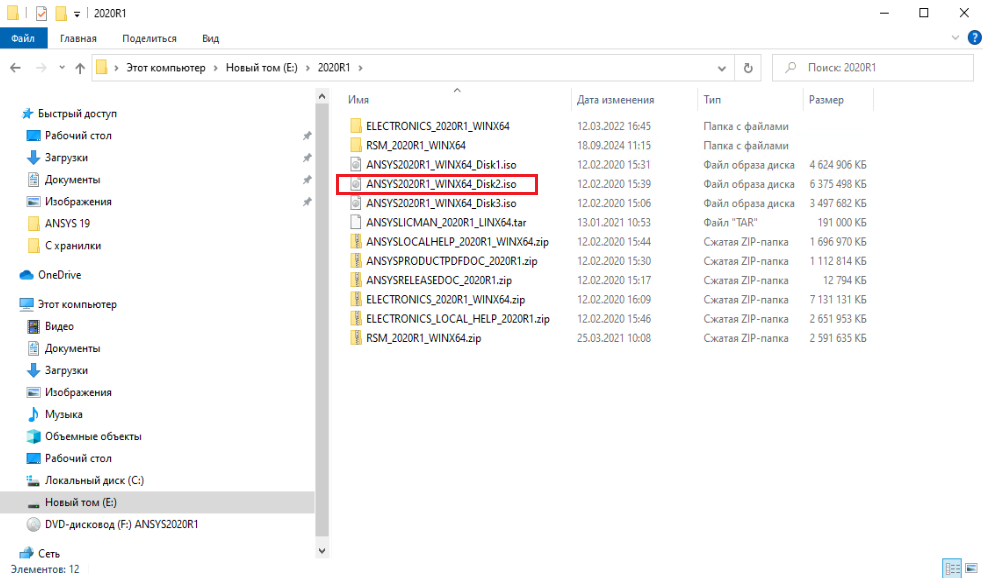Image resolution: width=983 pixels, height=578 pixels.
Task: Open quick access toolbar customize dropdown
Action: click(x=76, y=14)
